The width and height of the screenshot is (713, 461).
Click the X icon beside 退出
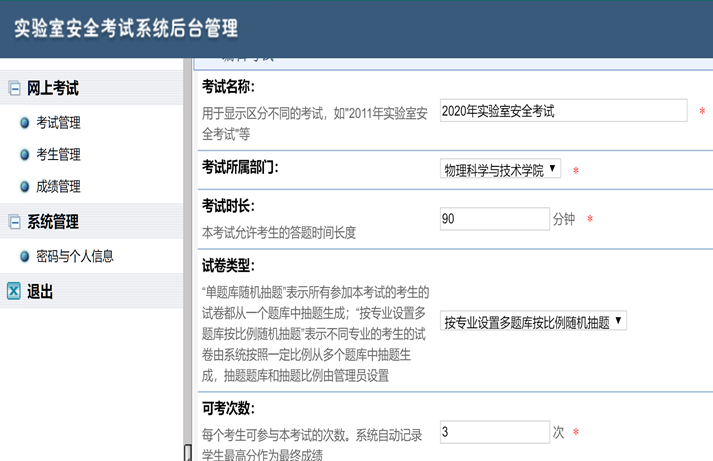[14, 292]
